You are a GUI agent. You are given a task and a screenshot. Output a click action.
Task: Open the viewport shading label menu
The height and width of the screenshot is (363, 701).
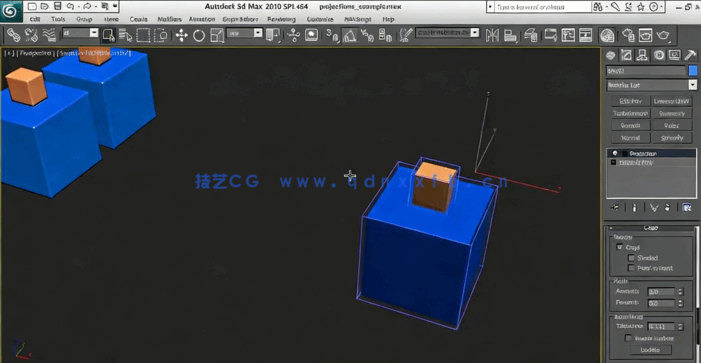[94, 53]
